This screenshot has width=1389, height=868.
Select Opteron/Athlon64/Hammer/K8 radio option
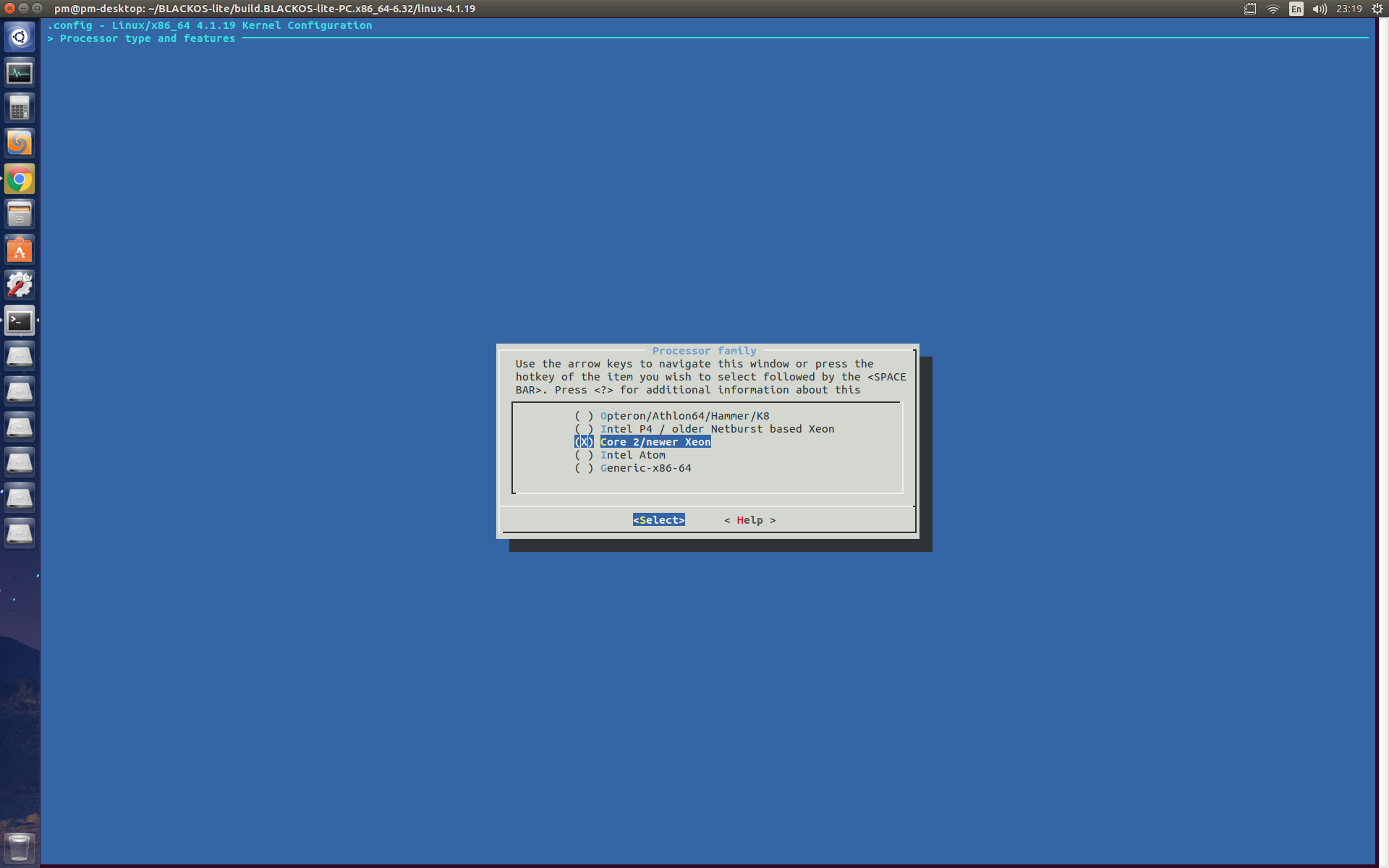tap(672, 416)
